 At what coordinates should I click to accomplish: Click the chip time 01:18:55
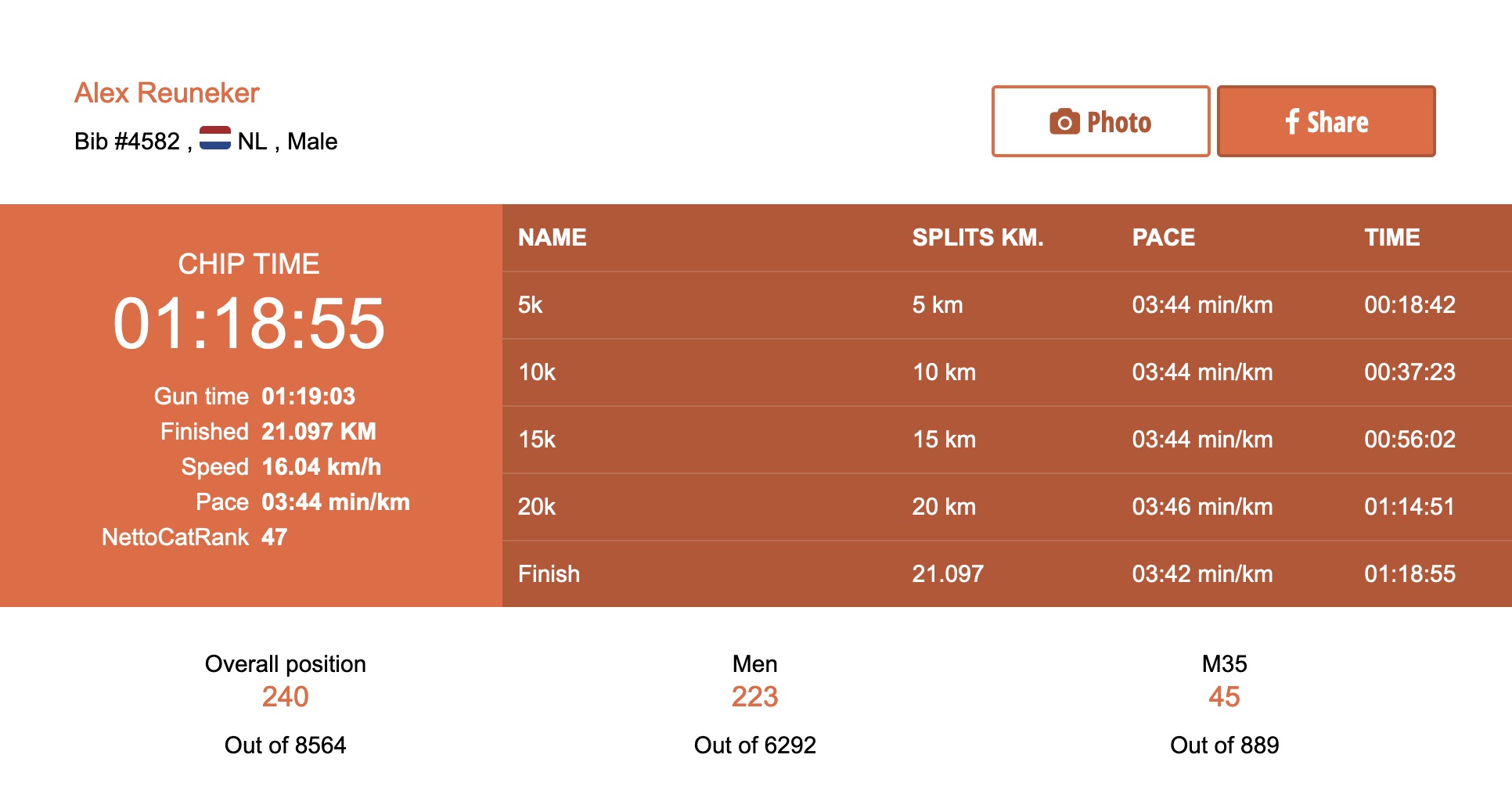(249, 323)
